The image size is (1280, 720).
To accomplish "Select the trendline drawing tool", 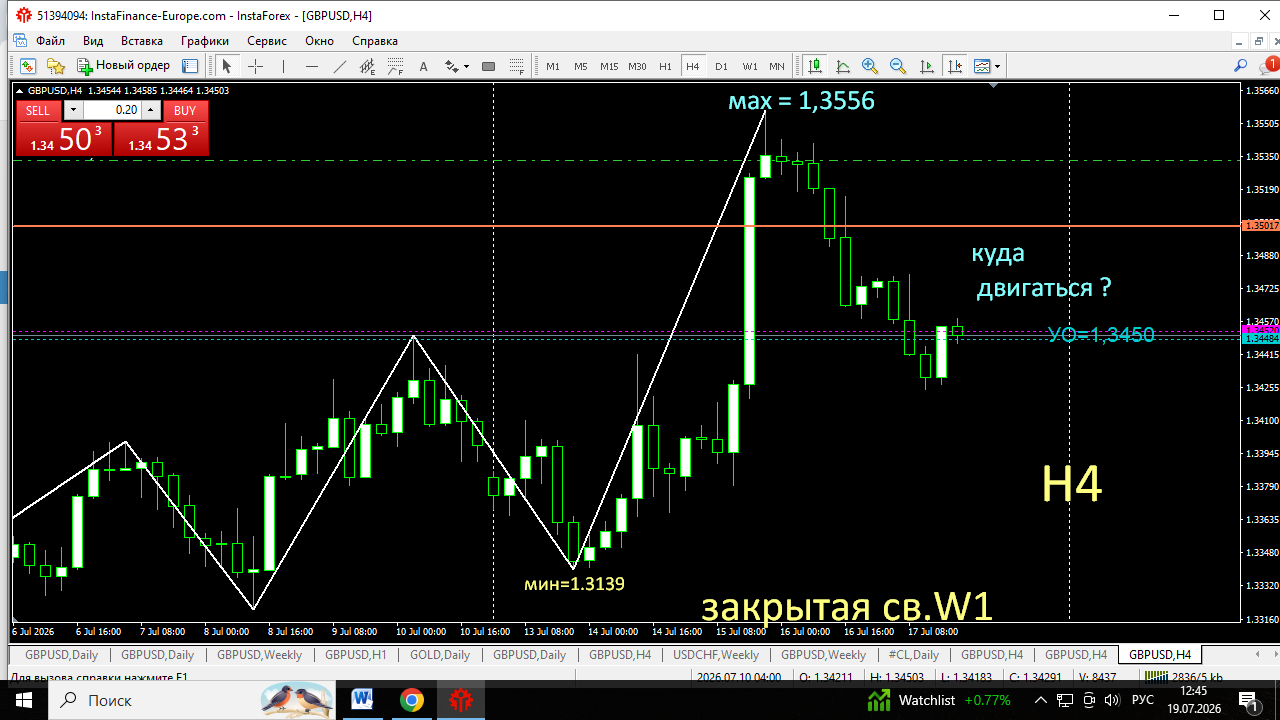I will click(x=339, y=66).
